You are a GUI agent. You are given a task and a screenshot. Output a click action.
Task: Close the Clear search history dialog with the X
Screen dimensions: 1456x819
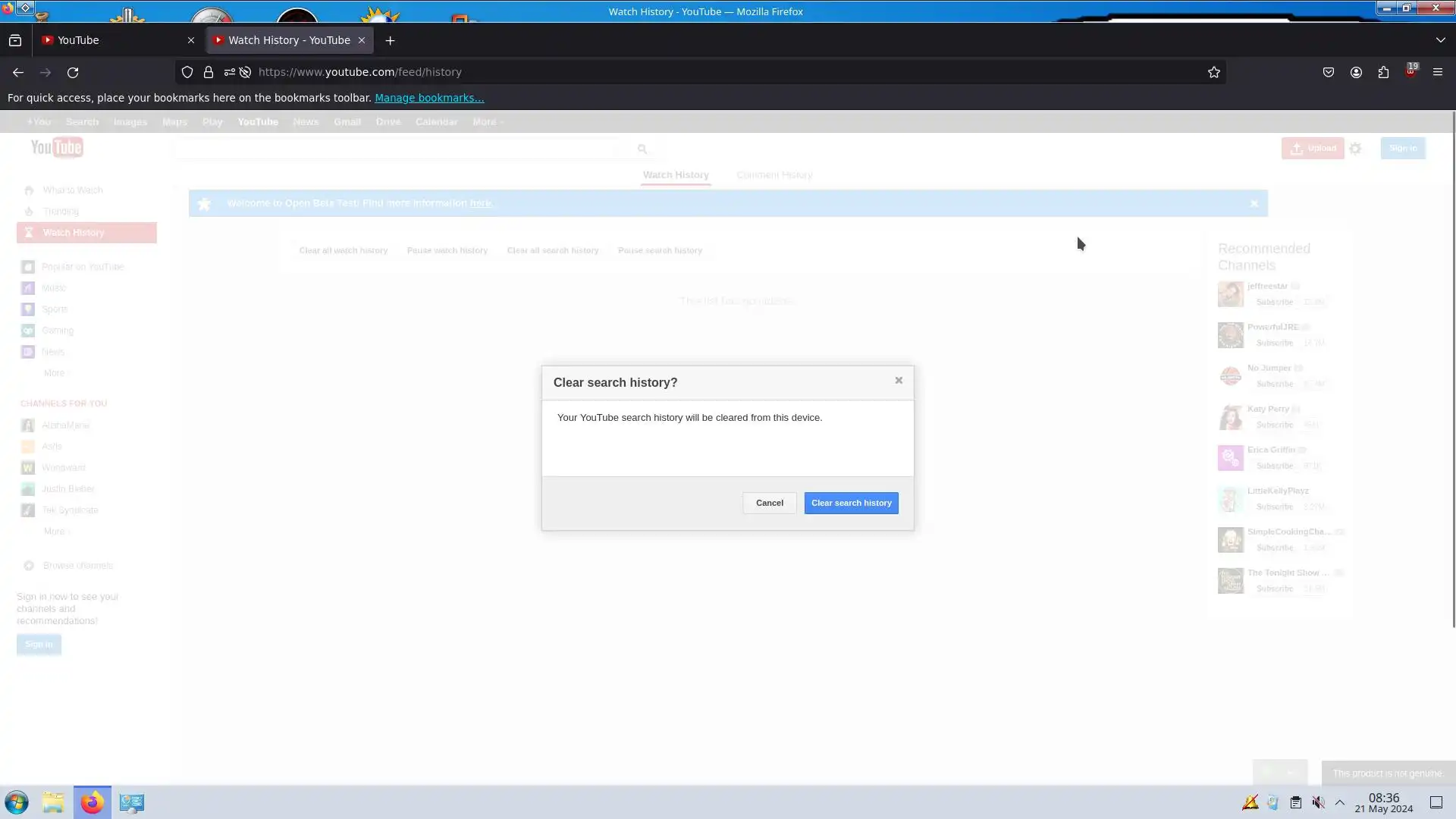click(x=899, y=380)
